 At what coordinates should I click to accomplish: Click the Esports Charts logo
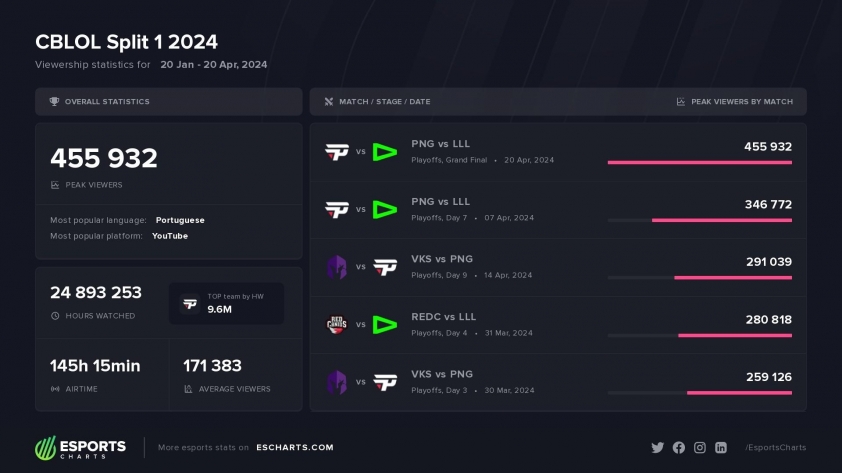coord(81,448)
